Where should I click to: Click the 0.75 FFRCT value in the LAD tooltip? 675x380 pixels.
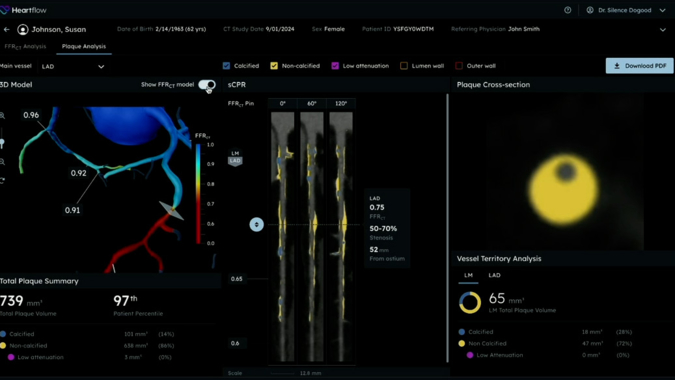click(377, 207)
